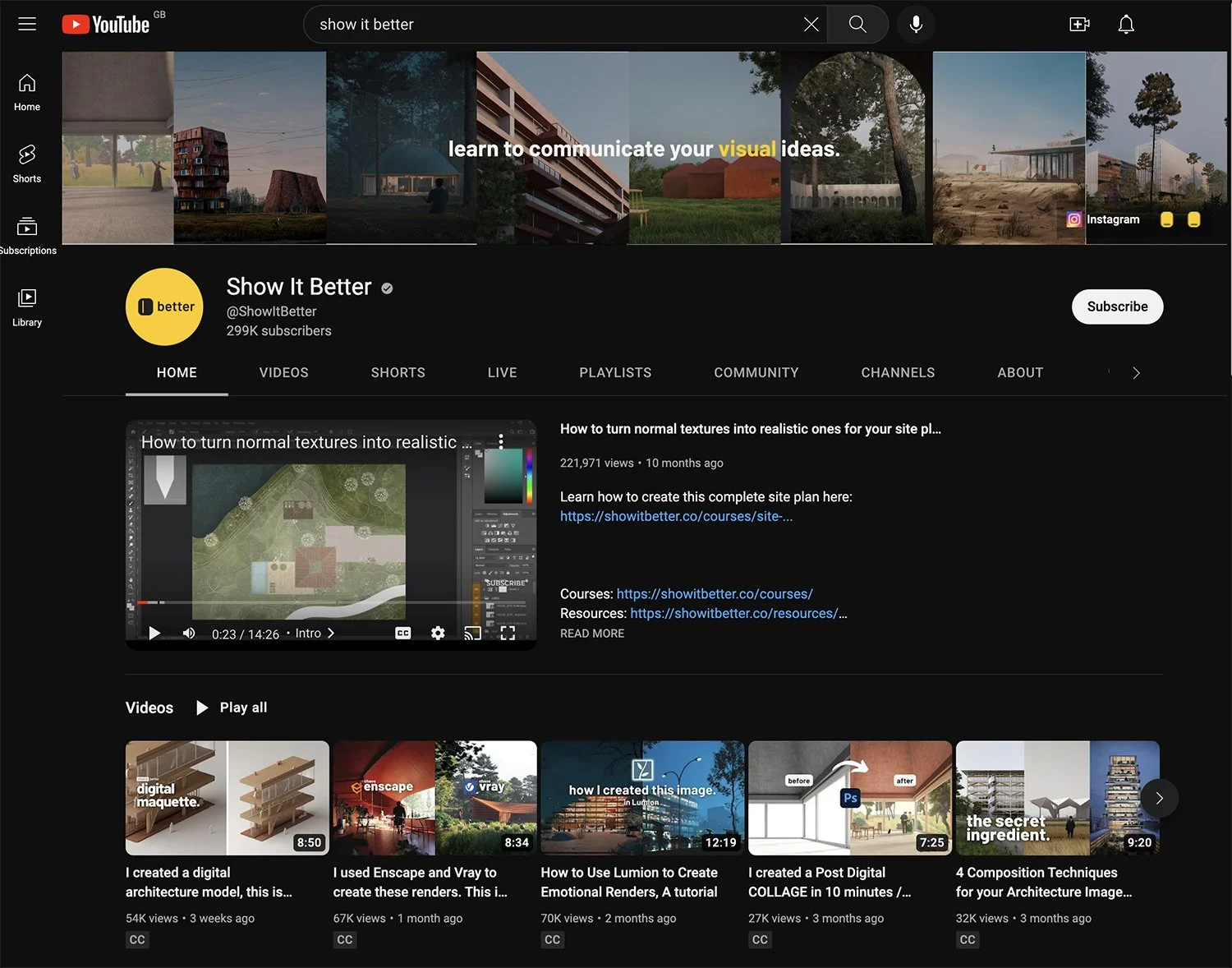Open the site plan course link
Viewport: 1232px width, 968px height.
tap(676, 516)
